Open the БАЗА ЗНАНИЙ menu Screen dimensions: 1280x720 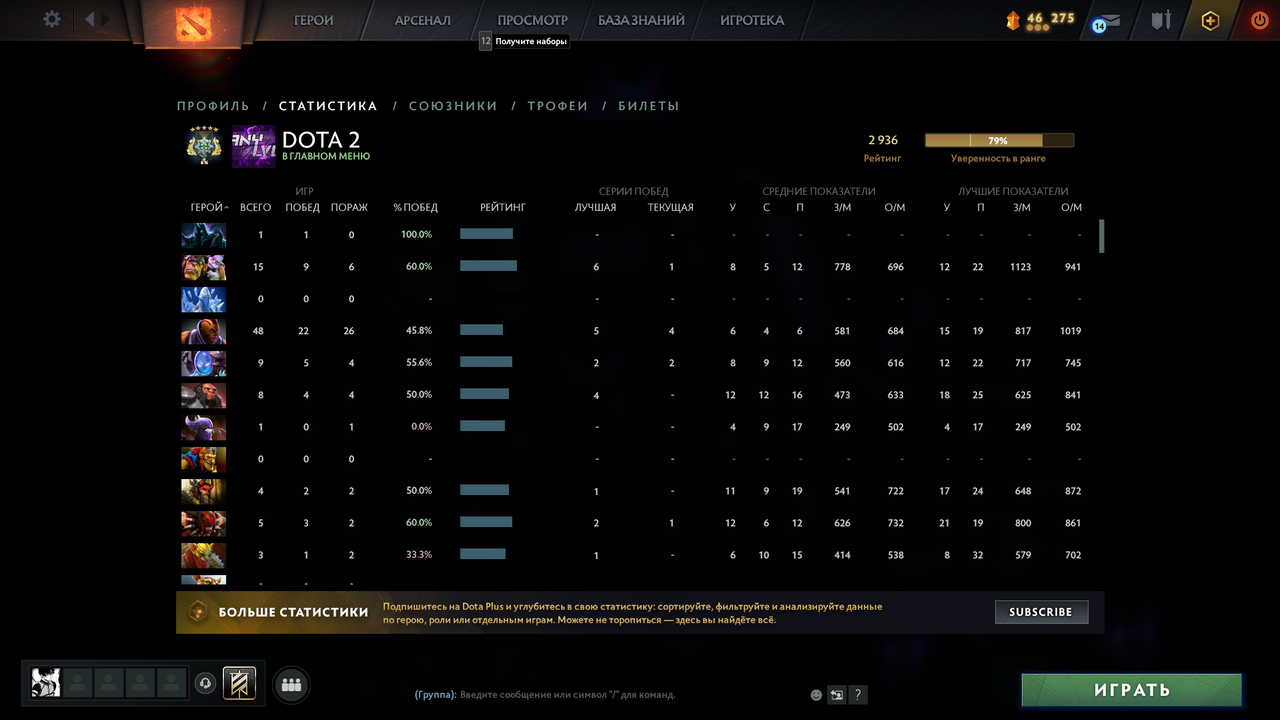pos(641,20)
